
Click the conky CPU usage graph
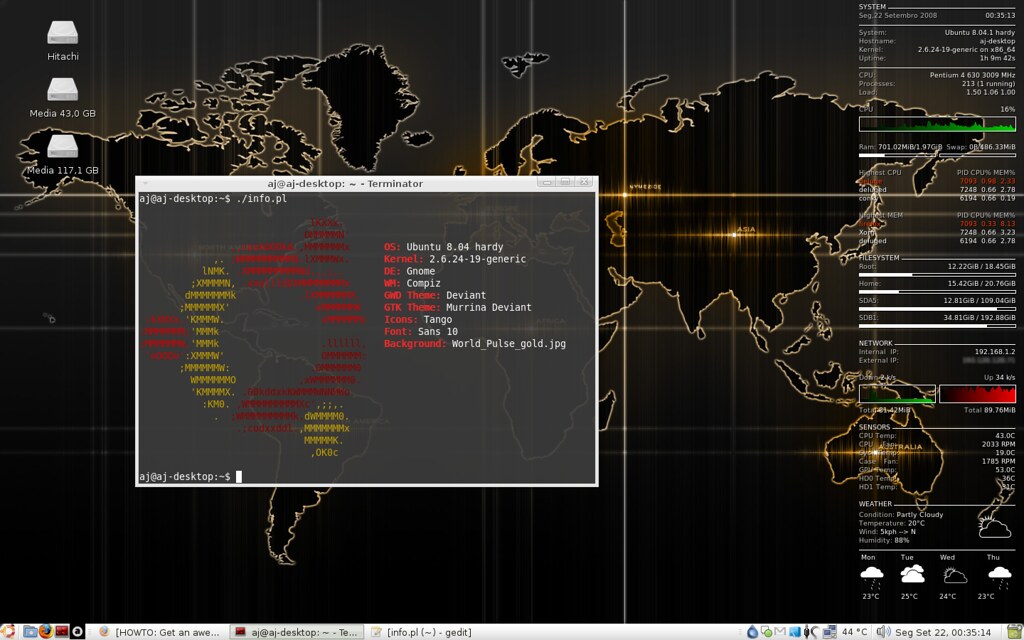(937, 124)
